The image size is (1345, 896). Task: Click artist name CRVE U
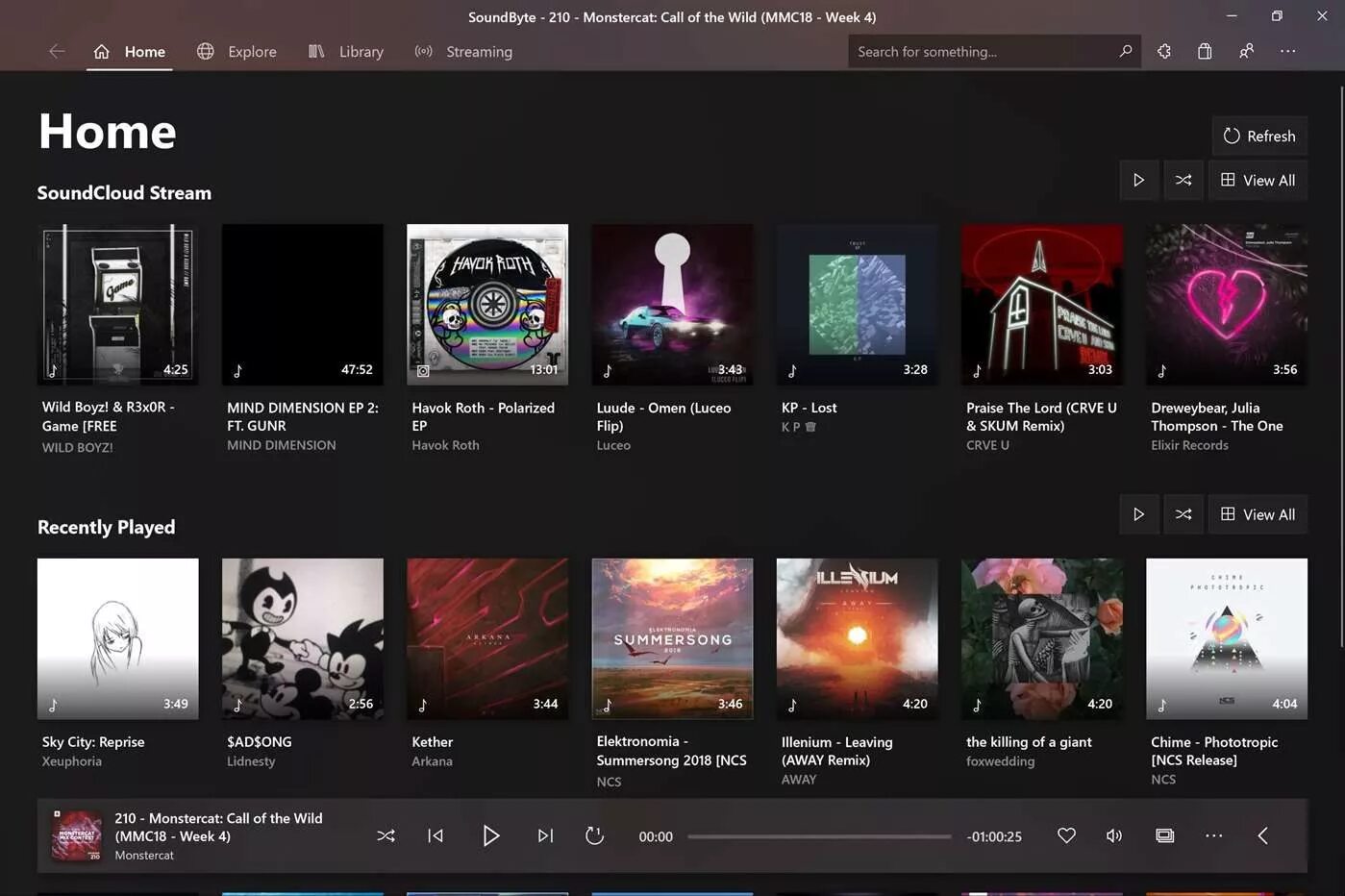coord(987,445)
